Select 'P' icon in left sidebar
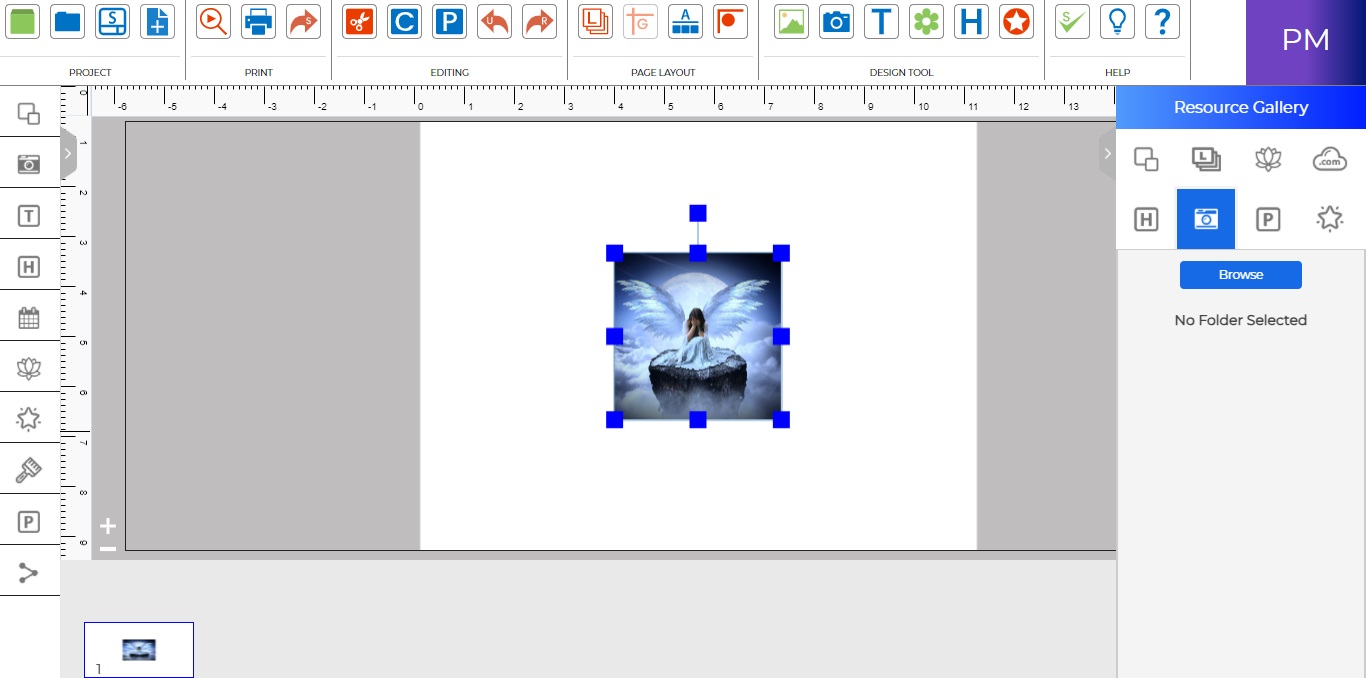The height and width of the screenshot is (678, 1366). [x=29, y=522]
